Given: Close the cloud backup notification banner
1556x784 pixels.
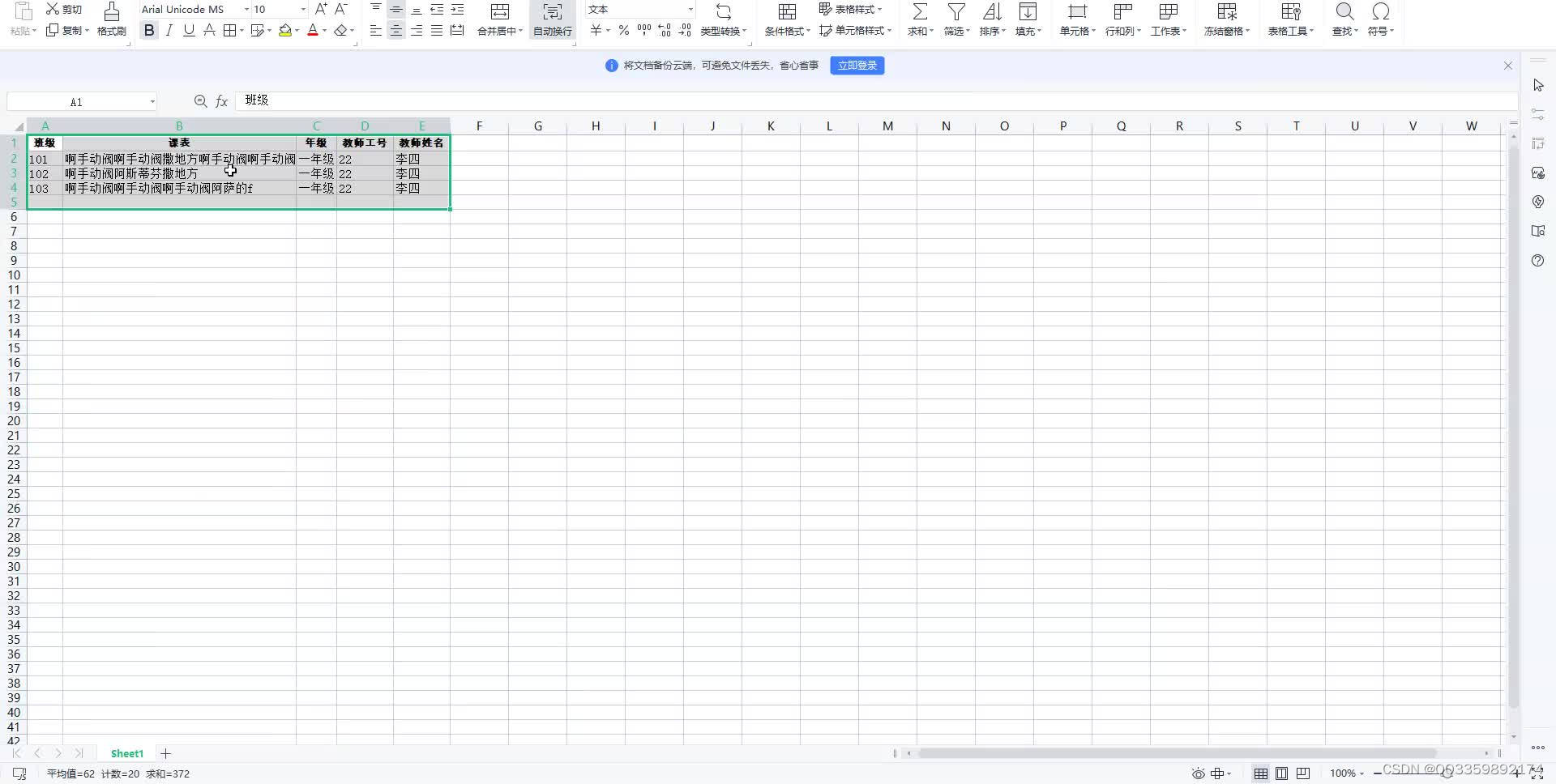Looking at the screenshot, I should pos(1507,66).
